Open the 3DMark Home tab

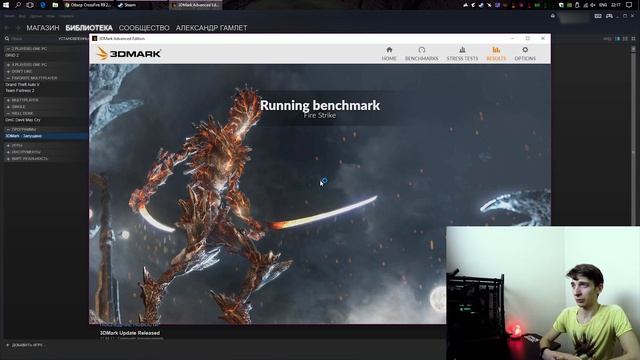(389, 53)
